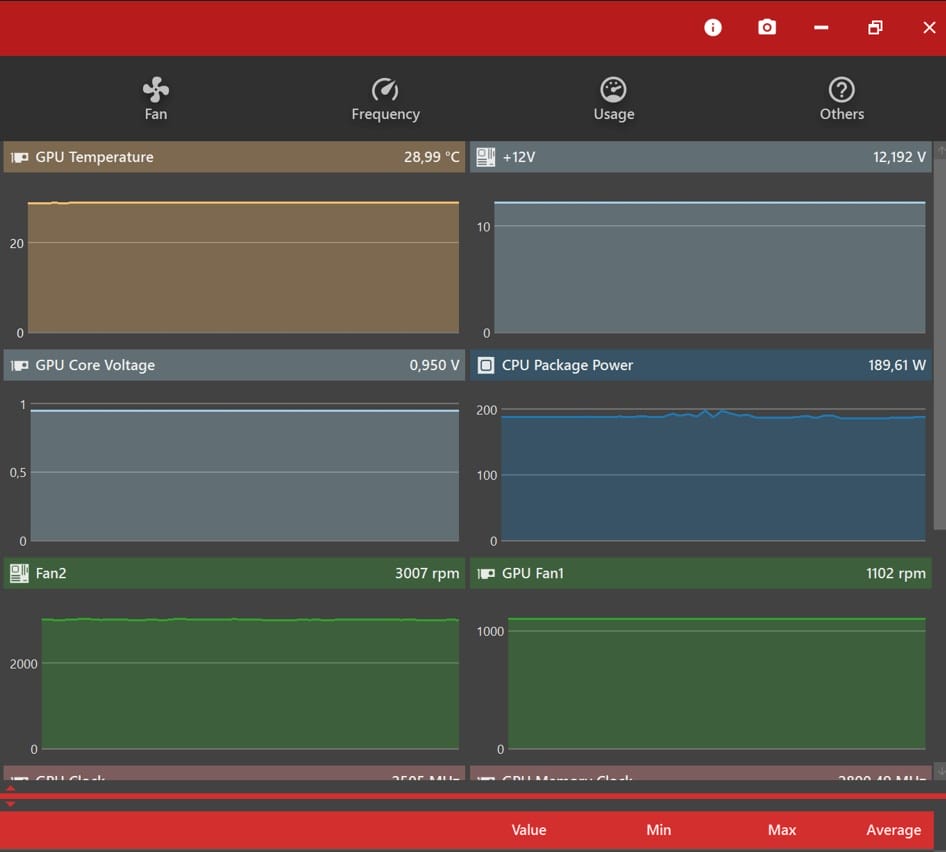Image resolution: width=946 pixels, height=852 pixels.
Task: Click the GPU Temperature graphics card icon
Action: (x=19, y=157)
